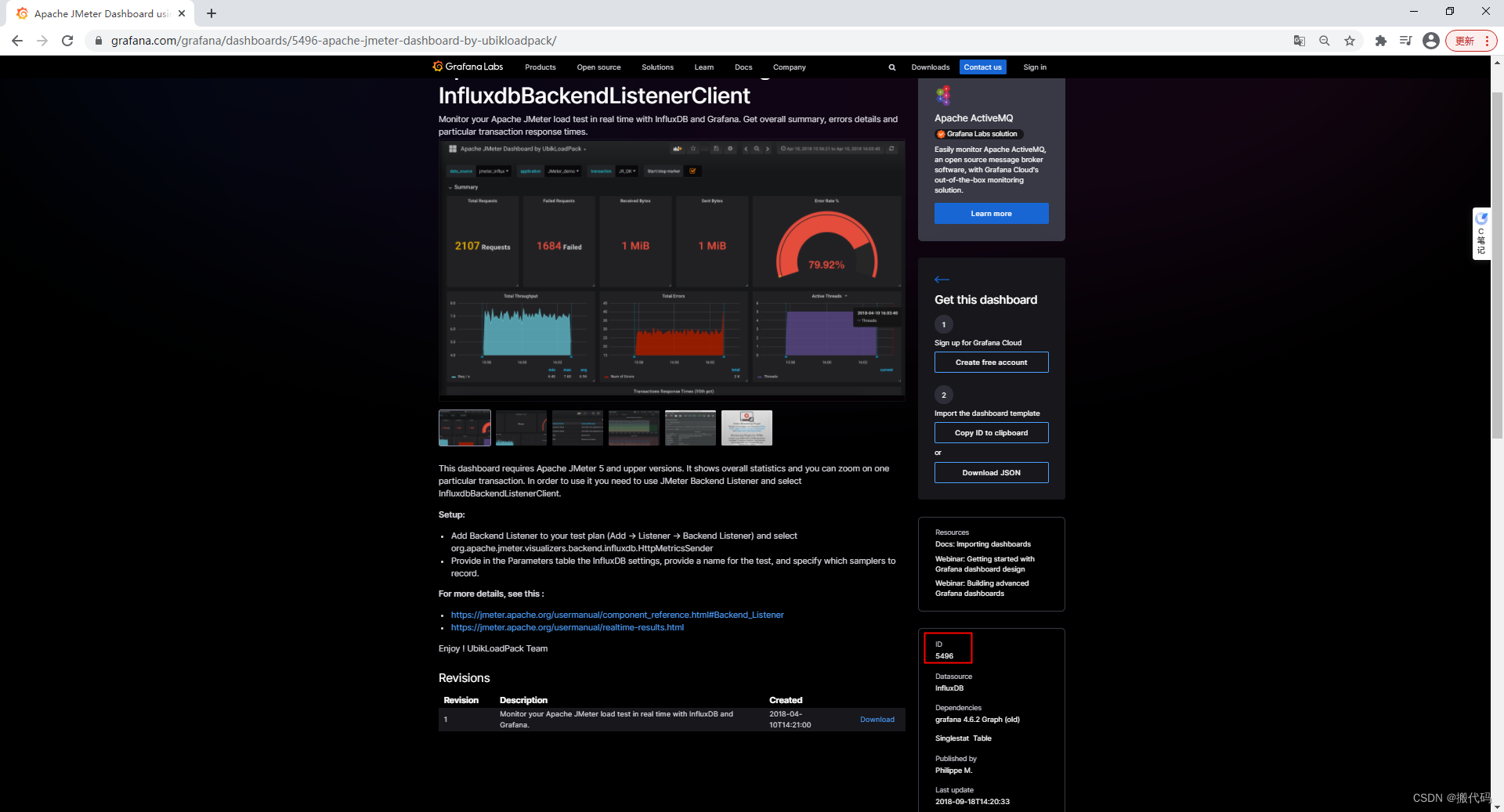The height and width of the screenshot is (812, 1504).
Task: Click the main dashboard preview image
Action: click(672, 270)
